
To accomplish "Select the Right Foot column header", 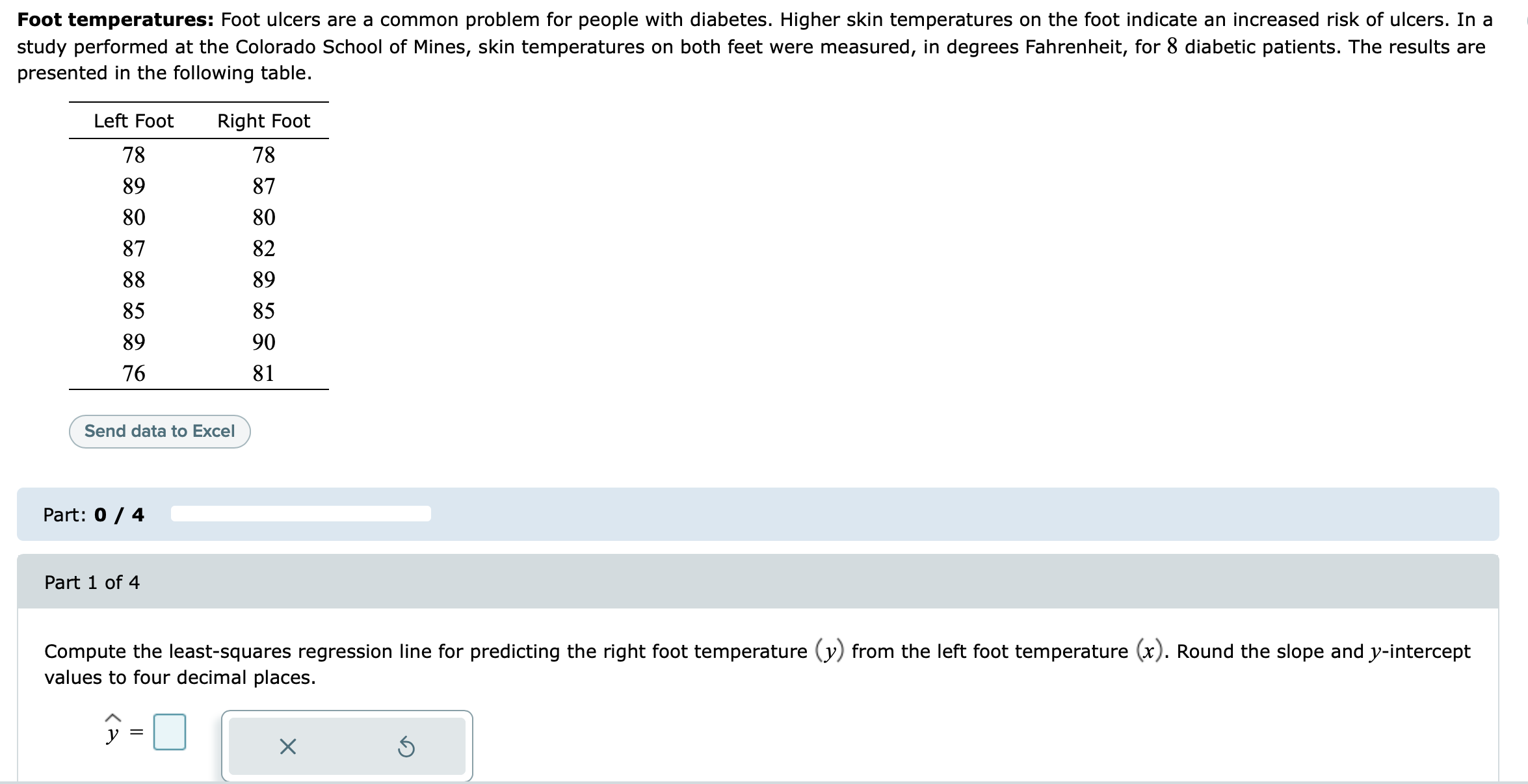I will pos(263,120).
